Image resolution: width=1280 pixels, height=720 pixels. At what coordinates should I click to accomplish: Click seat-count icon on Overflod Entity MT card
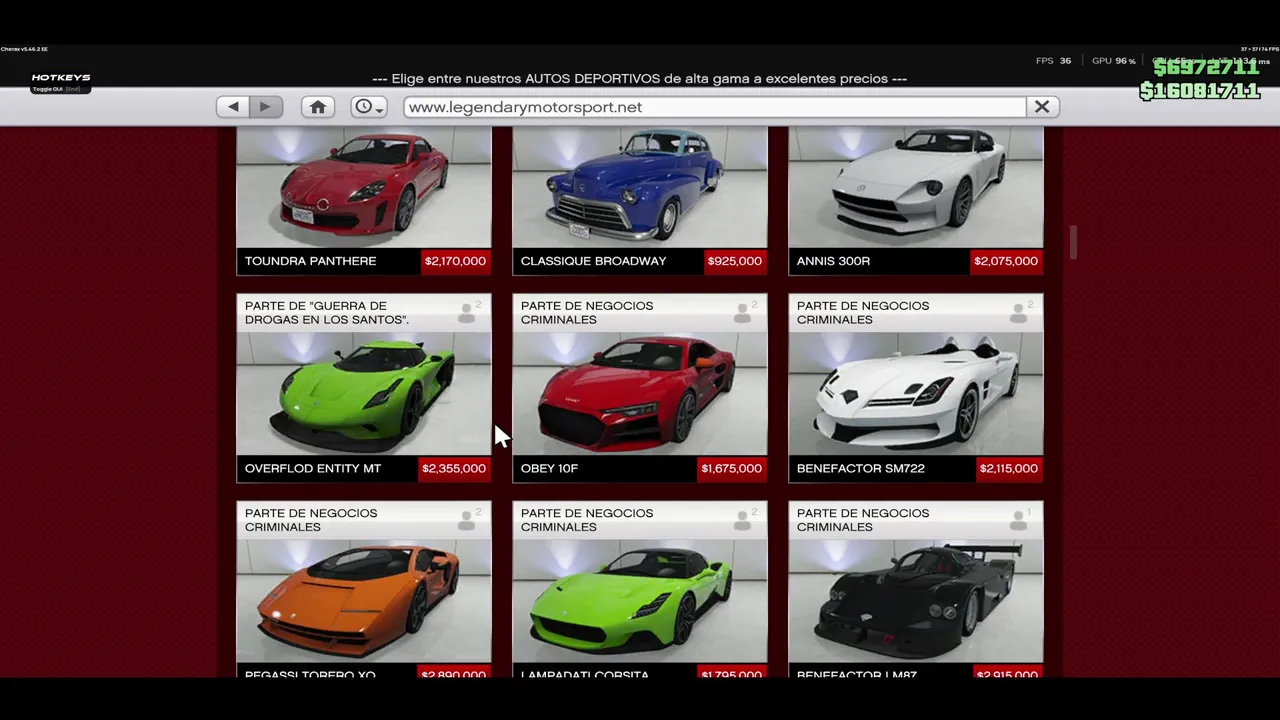pos(467,313)
